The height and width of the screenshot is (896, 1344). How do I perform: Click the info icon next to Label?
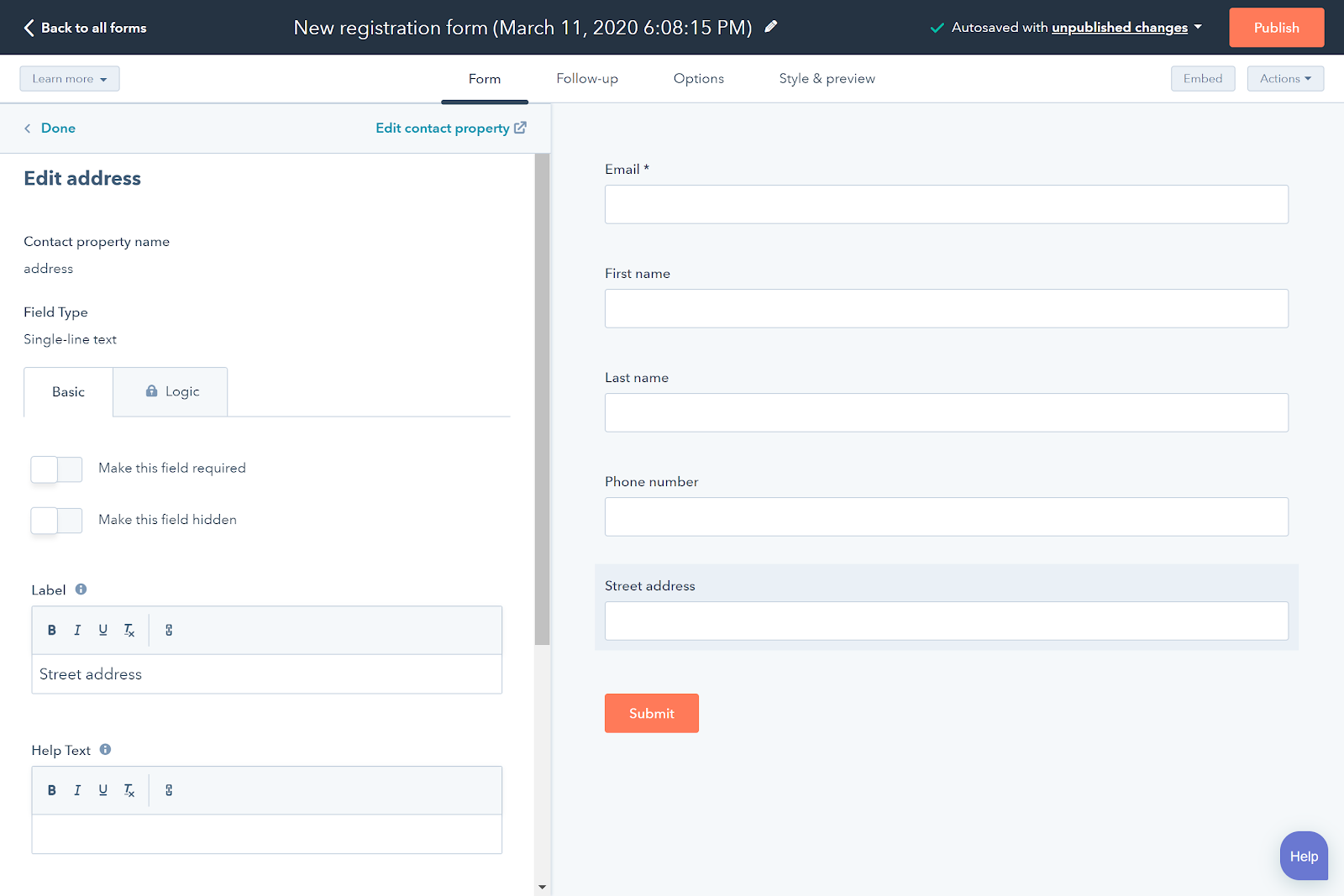[x=81, y=589]
